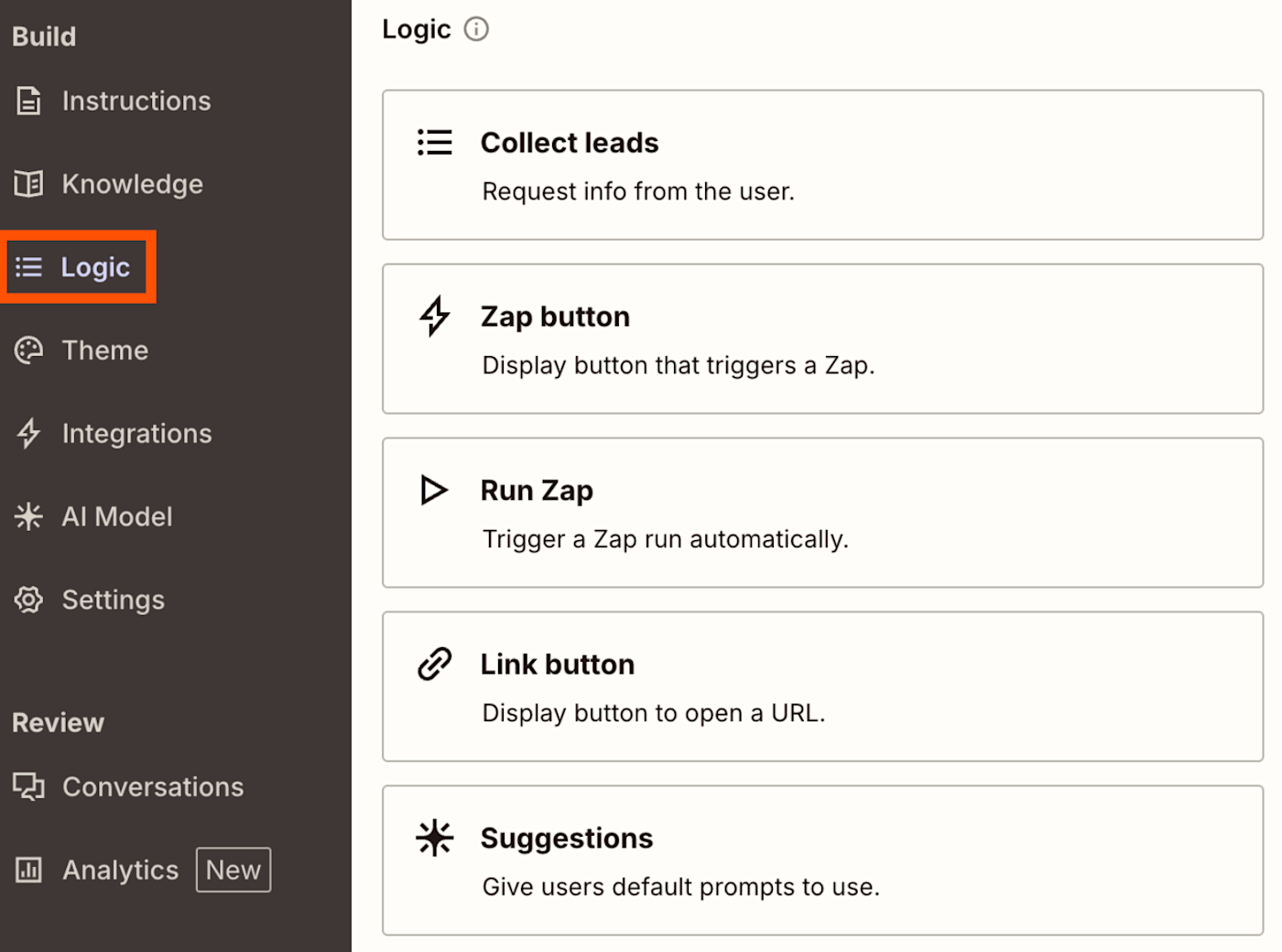Screen dimensions: 1282x952
Task: Choose the Run Zap card title
Action: pos(537,491)
